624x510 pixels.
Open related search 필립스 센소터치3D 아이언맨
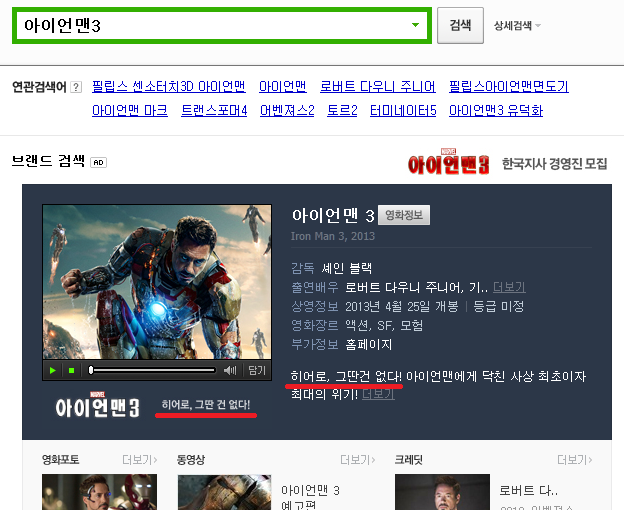[169, 87]
